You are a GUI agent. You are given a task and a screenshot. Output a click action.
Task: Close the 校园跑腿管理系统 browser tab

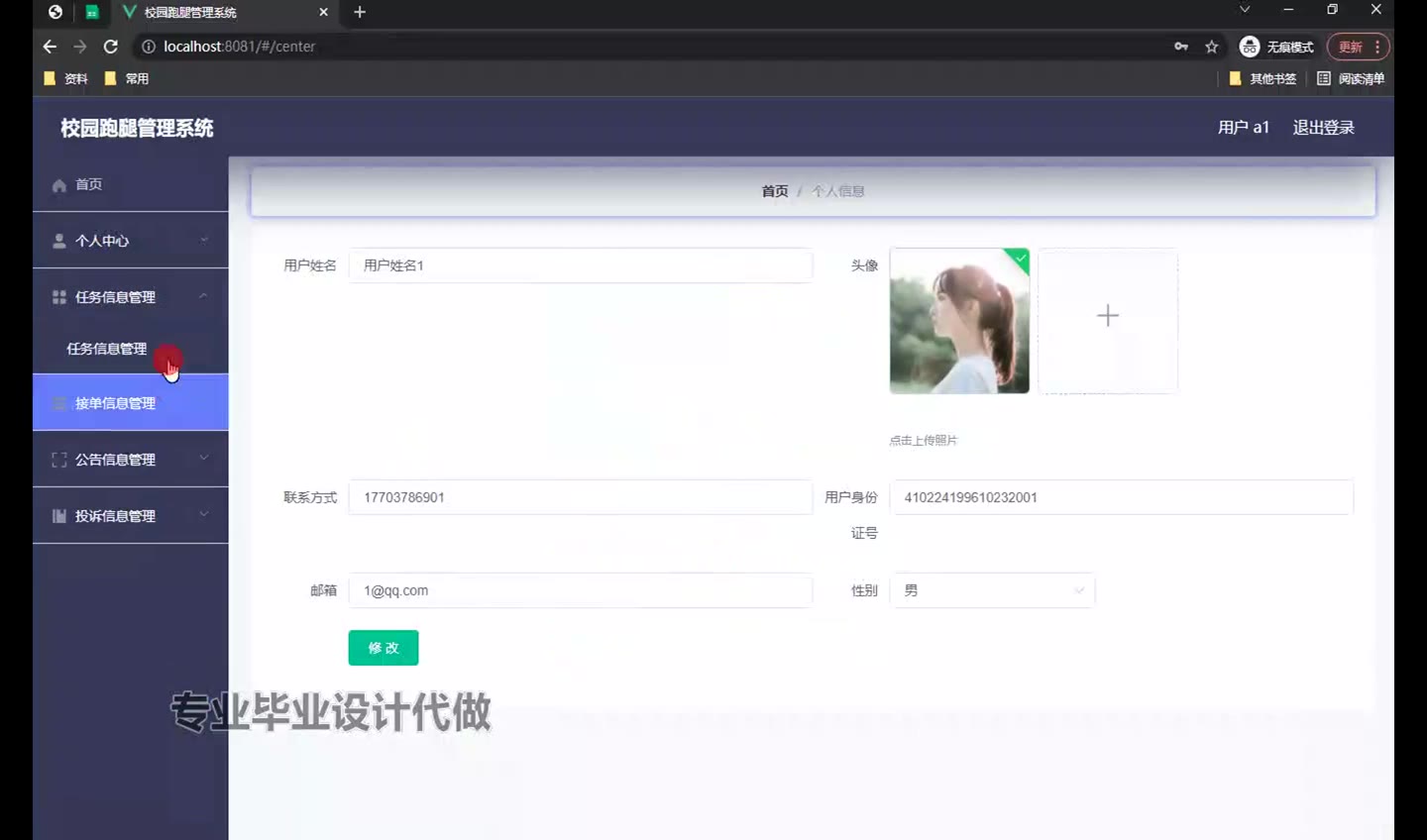coord(323,12)
